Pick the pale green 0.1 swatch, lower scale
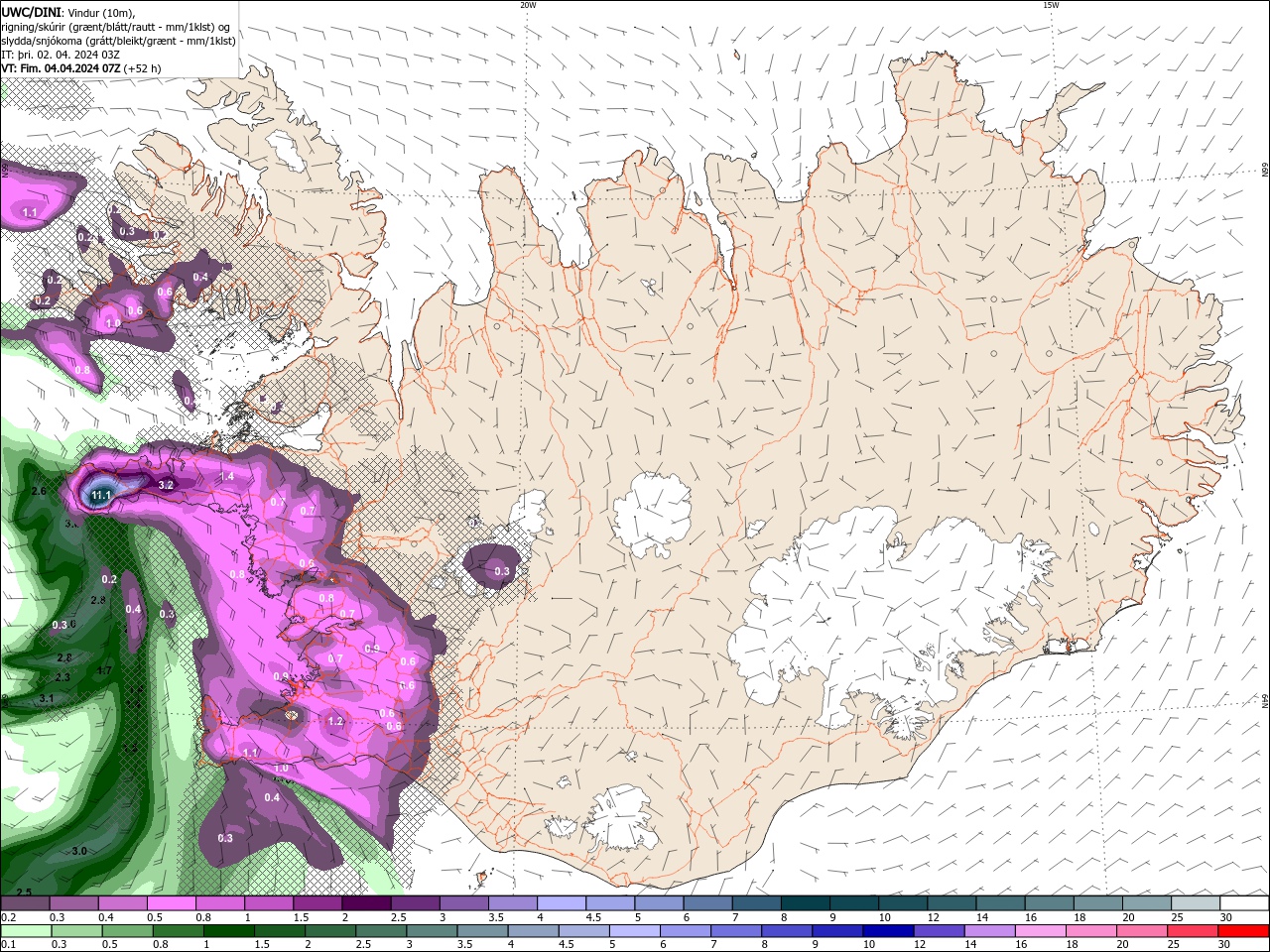 click(25, 931)
